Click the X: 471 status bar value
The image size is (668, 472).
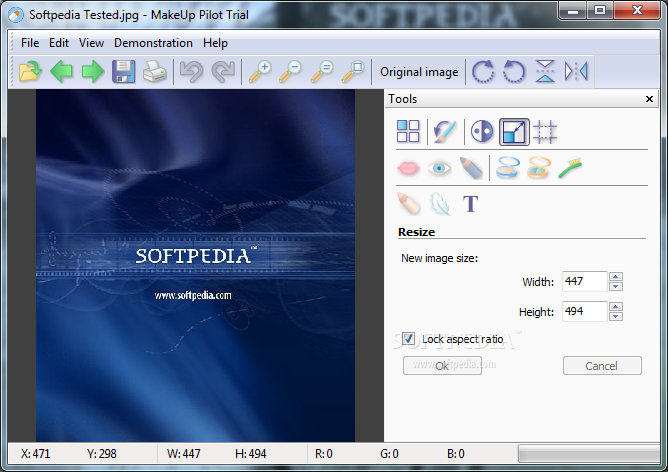tap(35, 454)
